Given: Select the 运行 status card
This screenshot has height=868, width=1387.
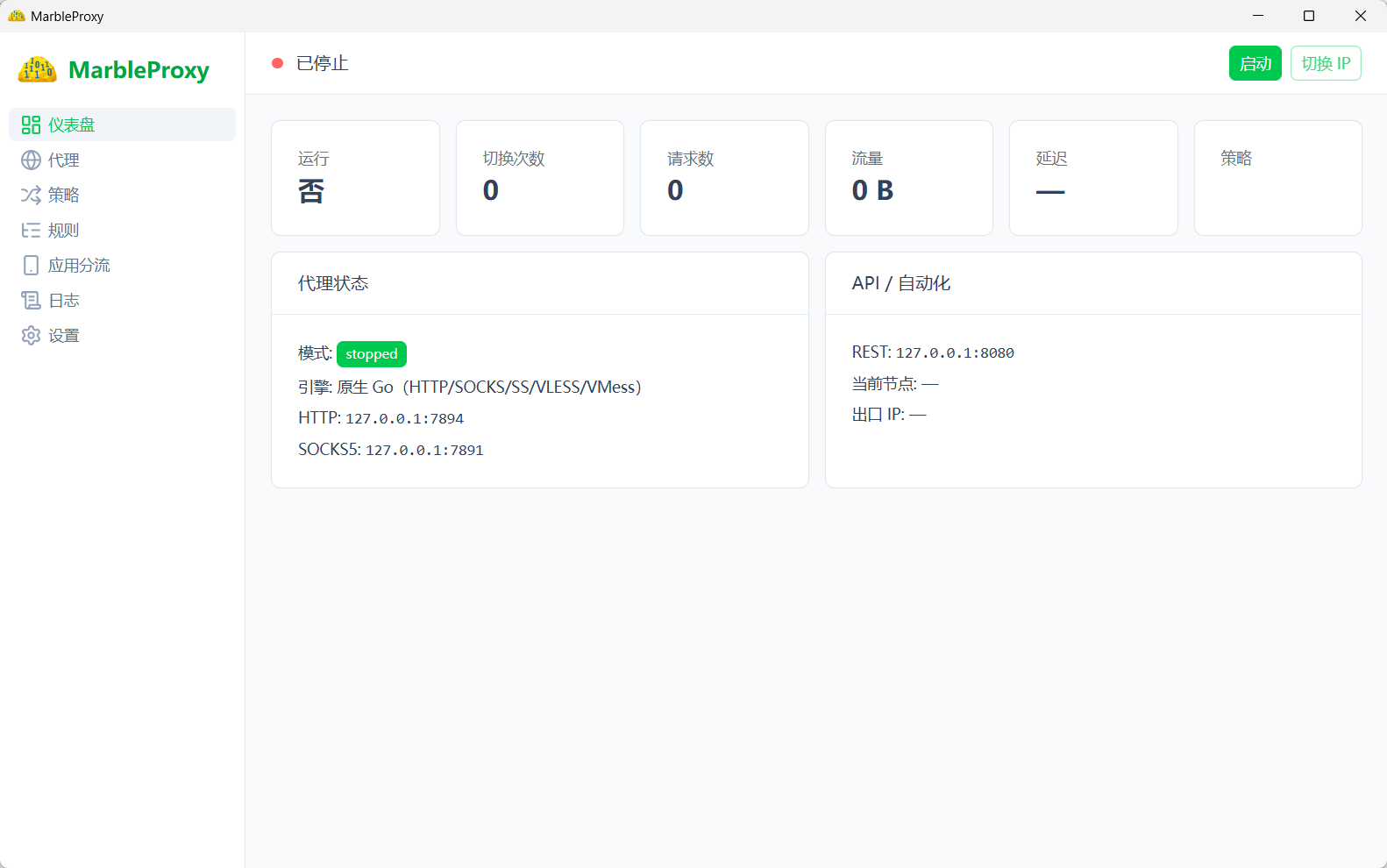Looking at the screenshot, I should (x=355, y=178).
